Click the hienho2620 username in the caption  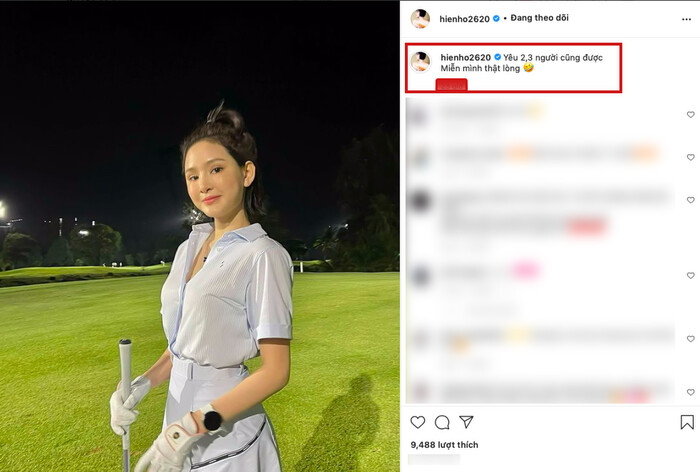pos(466,57)
